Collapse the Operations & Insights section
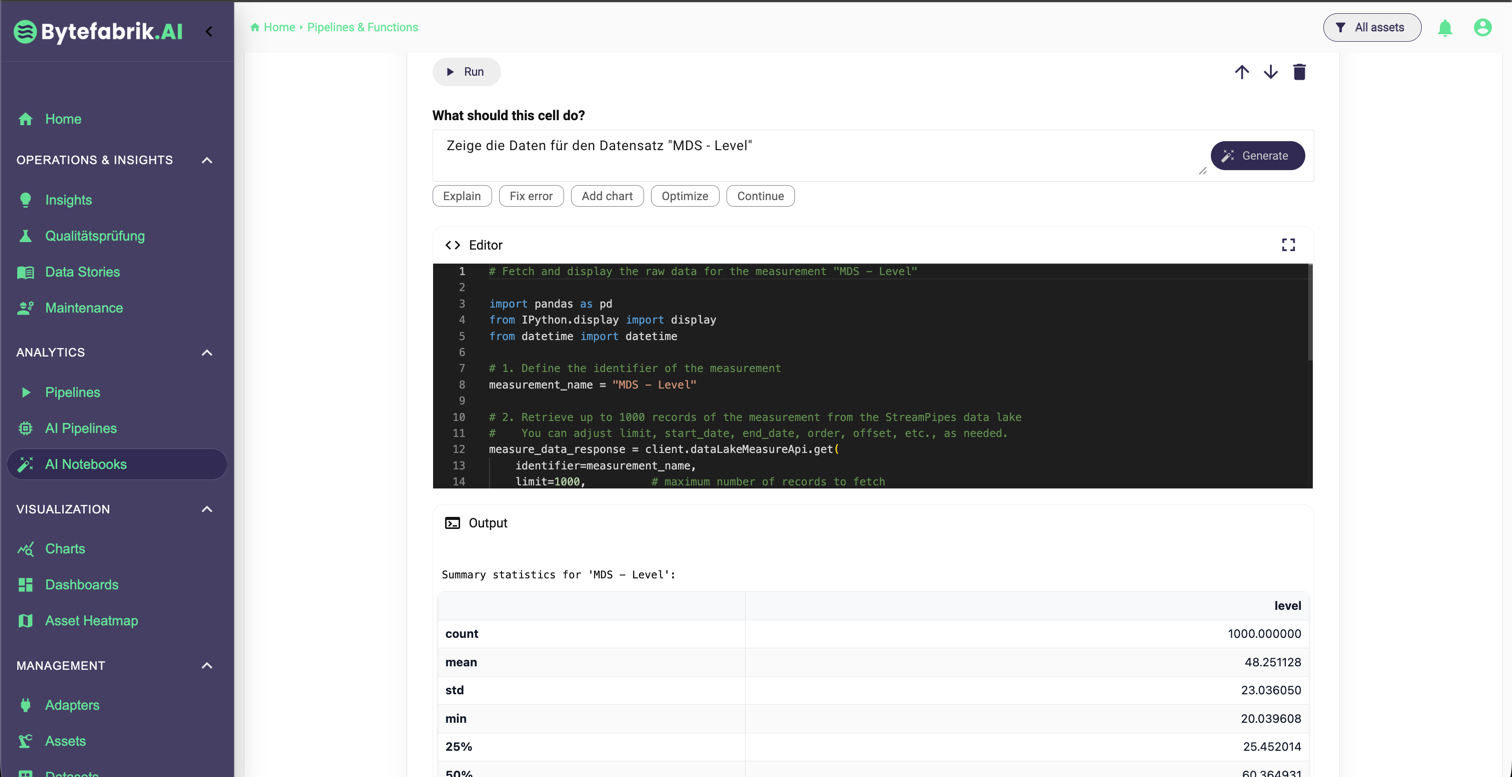 (x=207, y=160)
